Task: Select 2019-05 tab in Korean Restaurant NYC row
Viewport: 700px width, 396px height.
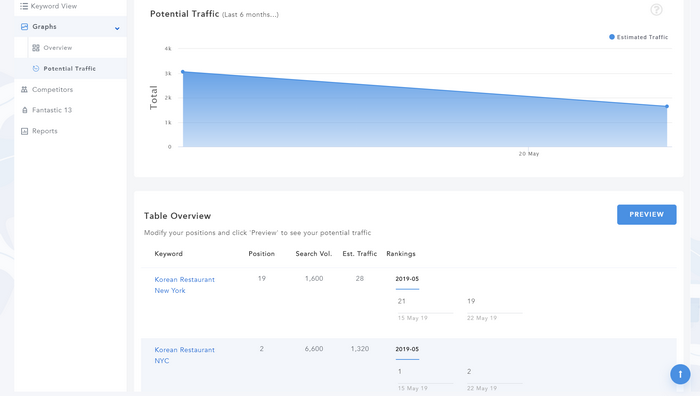Action: click(407, 349)
